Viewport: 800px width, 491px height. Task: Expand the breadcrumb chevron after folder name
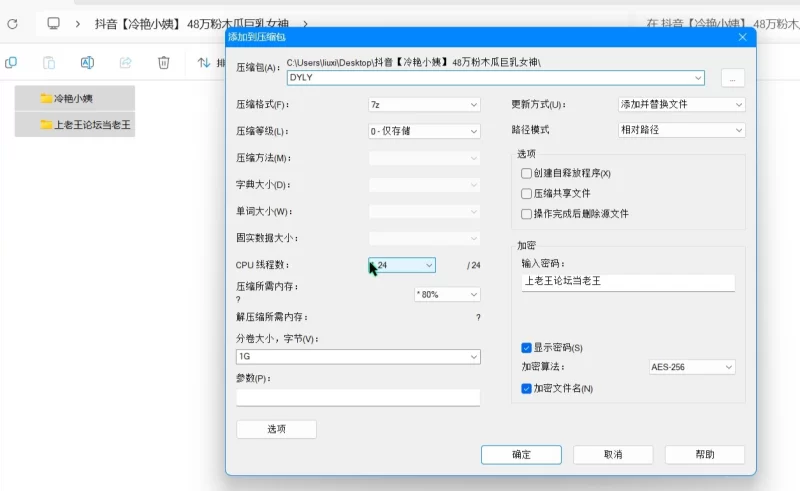click(305, 23)
